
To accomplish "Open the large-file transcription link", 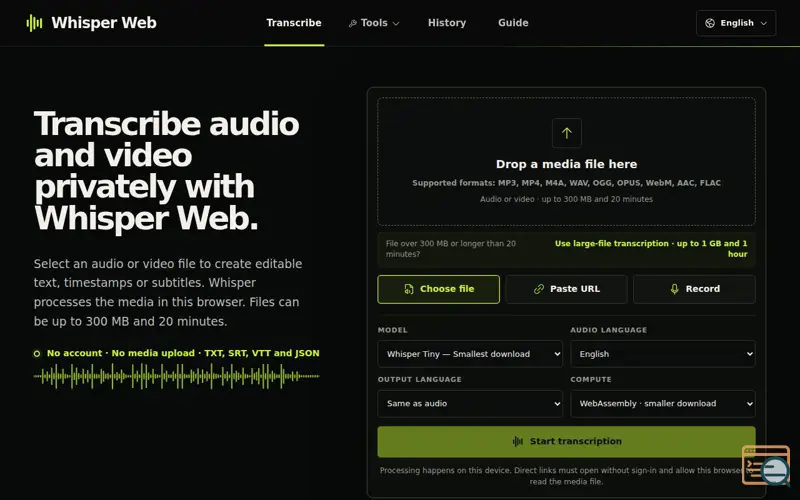I will [651, 248].
